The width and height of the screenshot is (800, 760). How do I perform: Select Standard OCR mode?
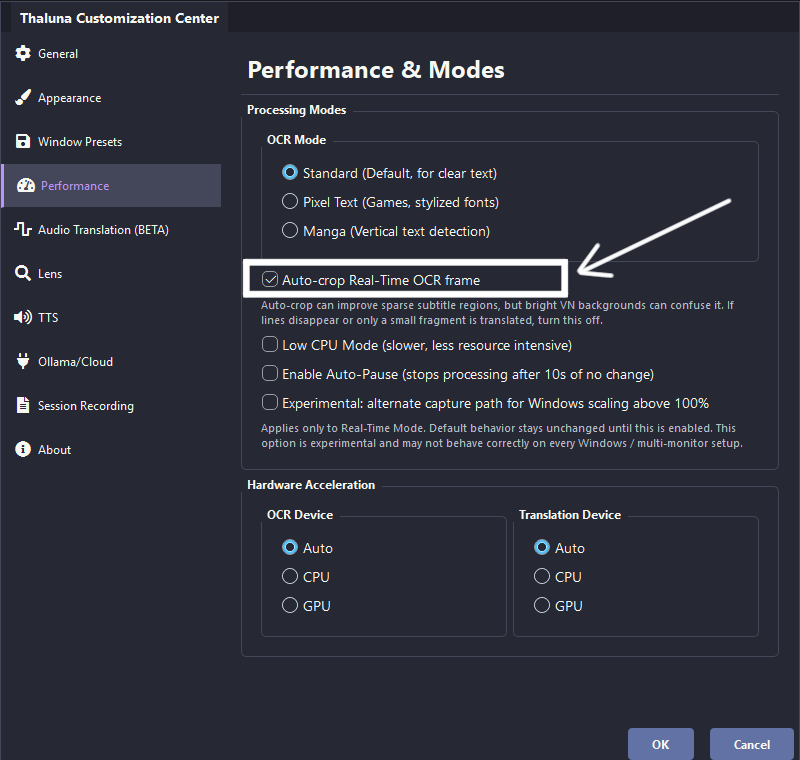(x=290, y=172)
